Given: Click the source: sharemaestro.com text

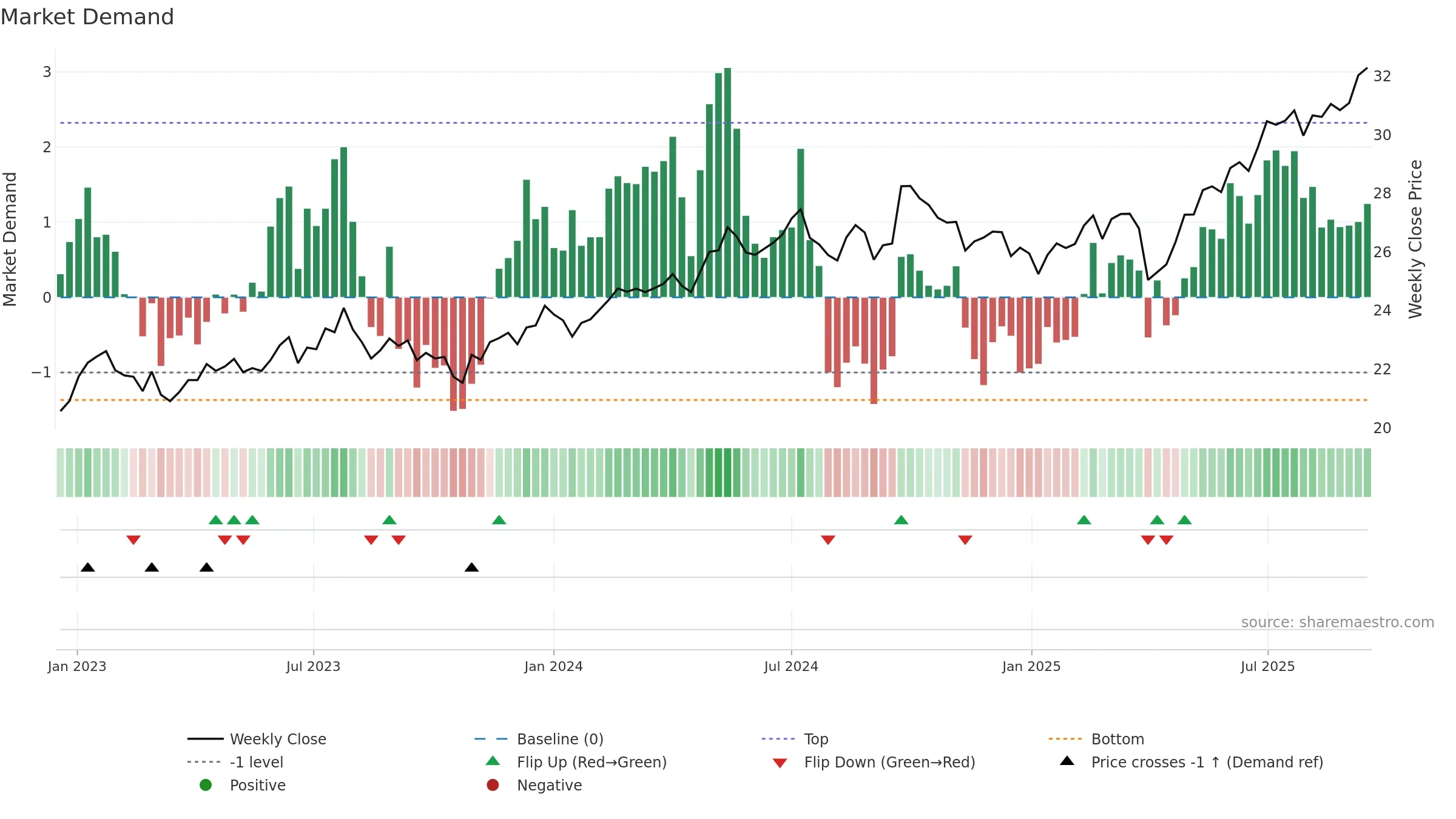Looking at the screenshot, I should click(x=1338, y=622).
